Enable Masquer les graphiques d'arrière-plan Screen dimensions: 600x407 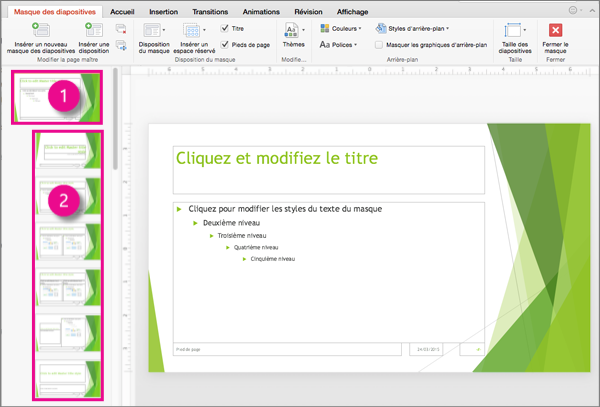coord(378,45)
